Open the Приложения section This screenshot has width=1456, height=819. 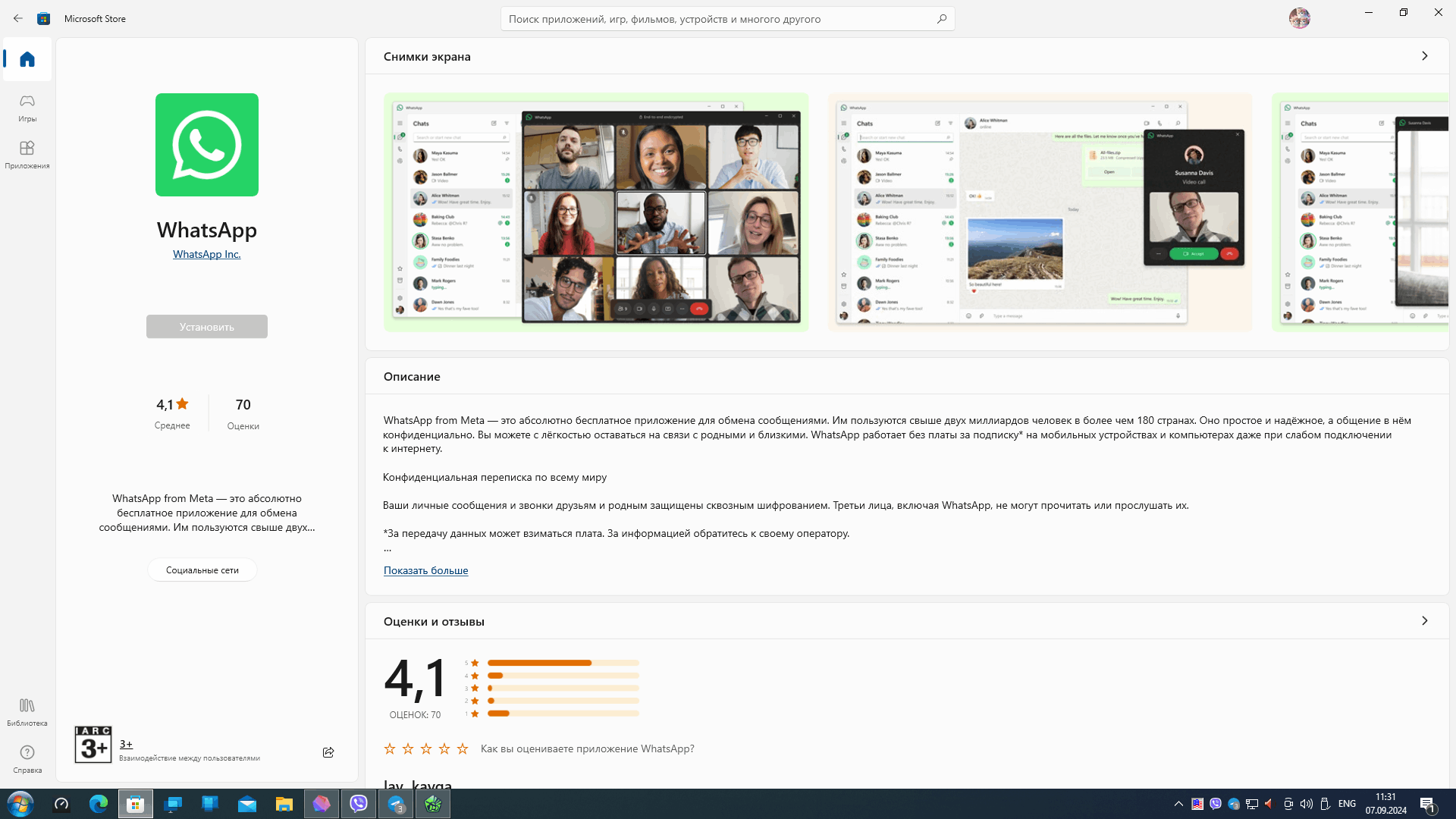(27, 155)
